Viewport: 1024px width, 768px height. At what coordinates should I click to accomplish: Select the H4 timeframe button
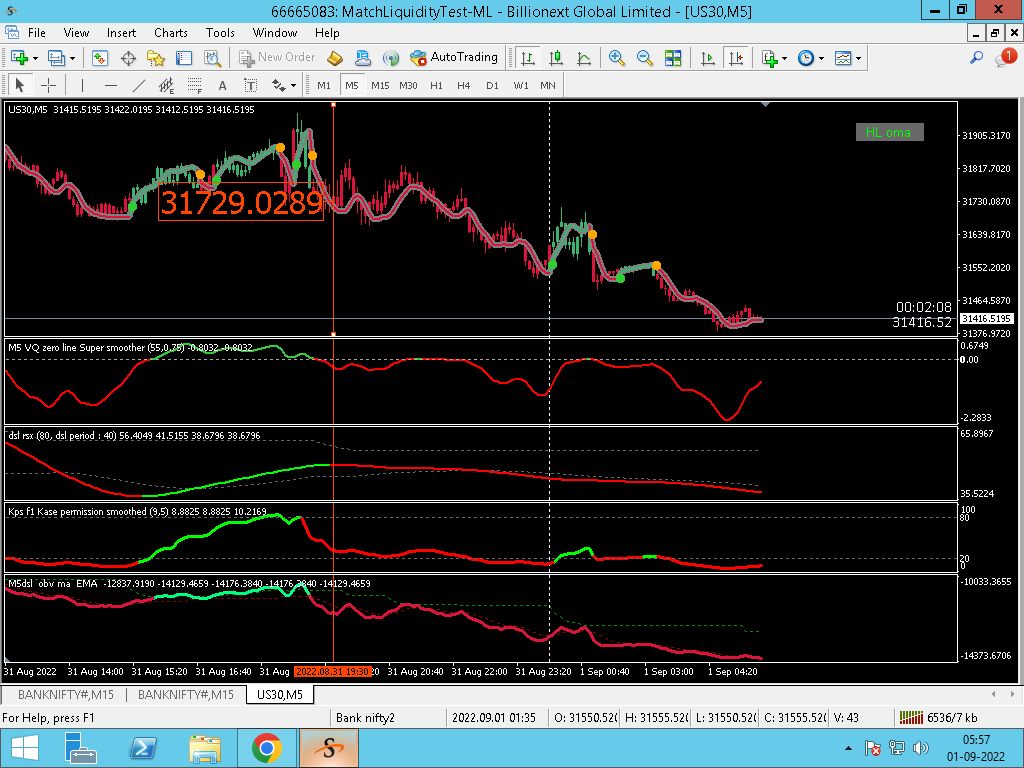(x=464, y=85)
